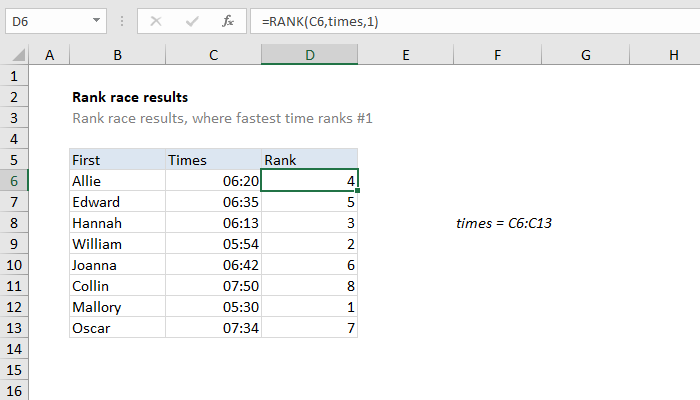Select row 3 header
This screenshot has width=700, height=400.
point(14,118)
